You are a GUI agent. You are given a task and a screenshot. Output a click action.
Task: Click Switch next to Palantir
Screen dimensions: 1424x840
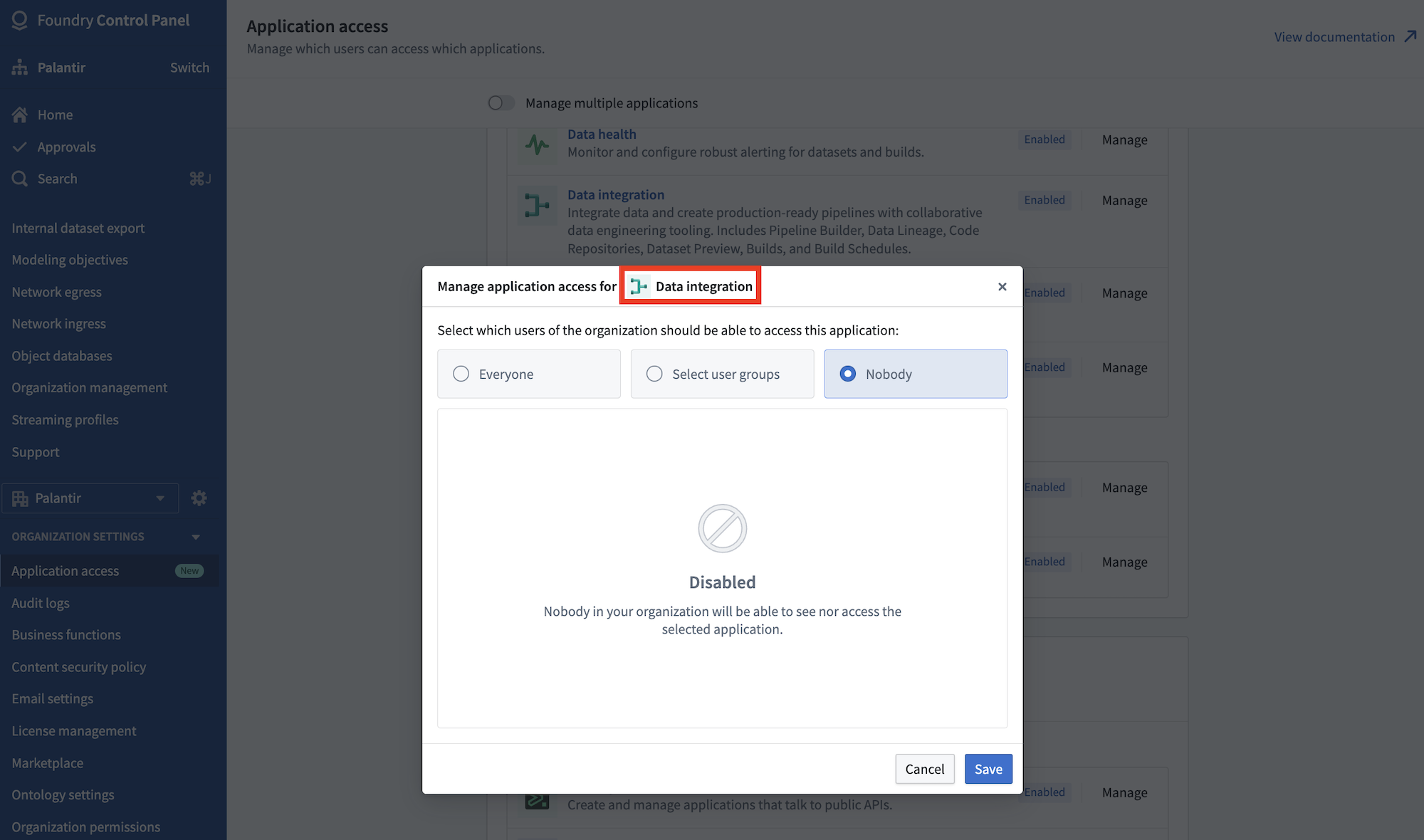click(189, 68)
